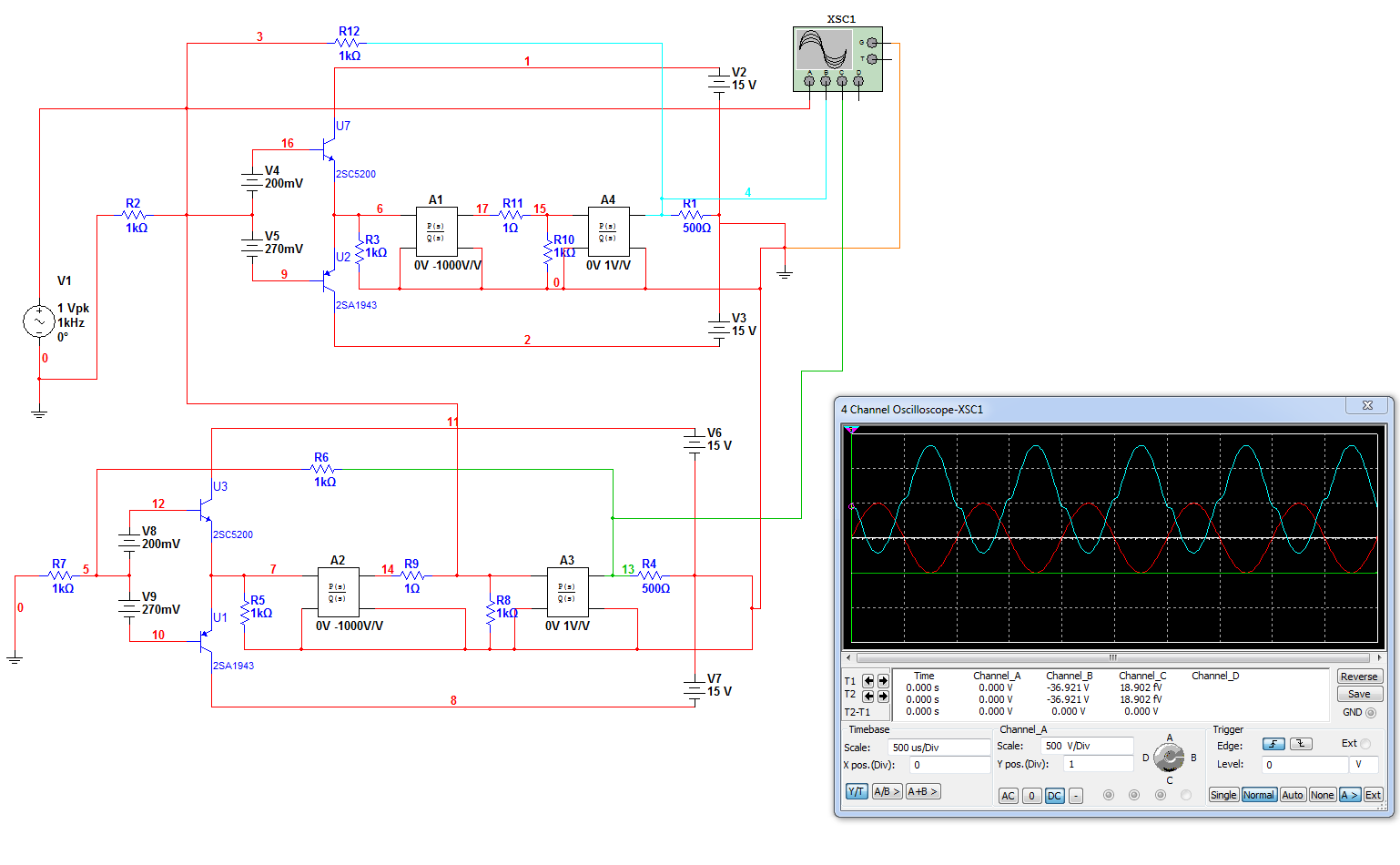Viewport: 1400px width, 865px height.
Task: Move cursor T2 right with arrow
Action: tap(883, 697)
